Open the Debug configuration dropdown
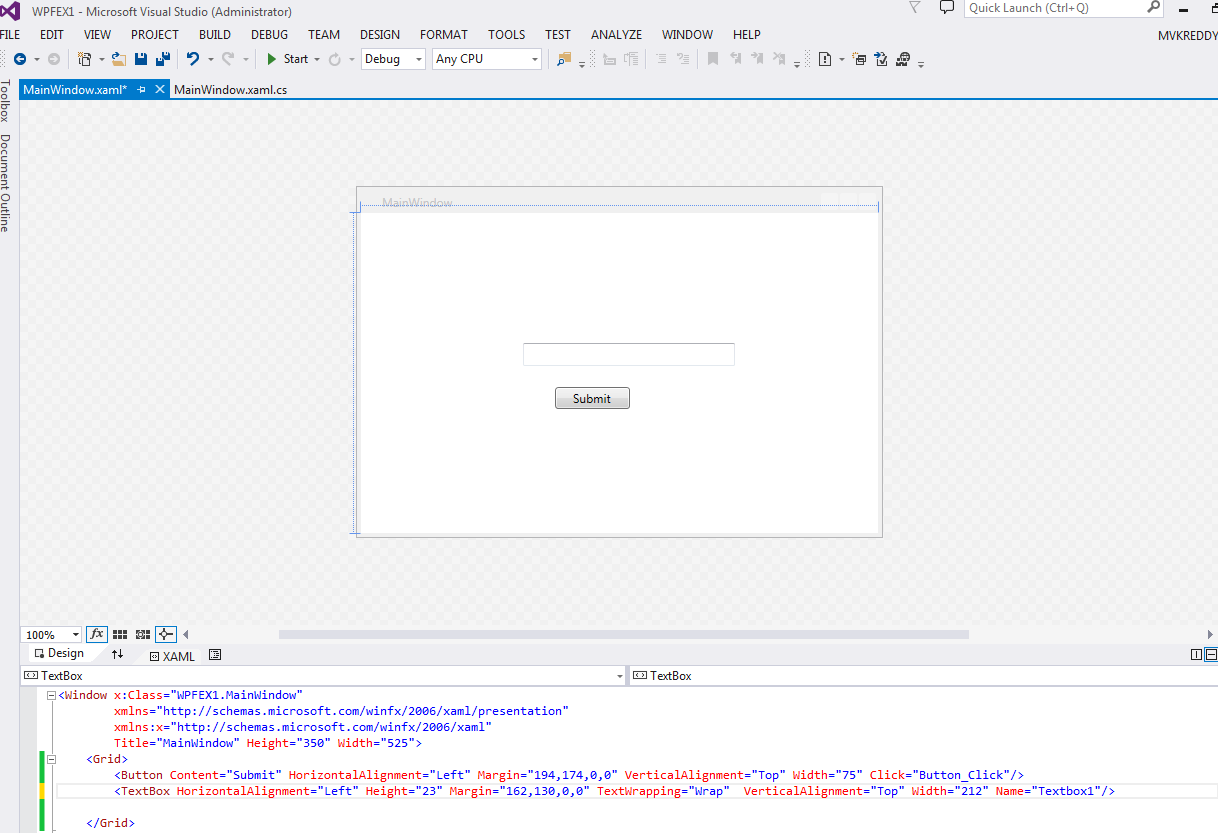 coord(417,58)
